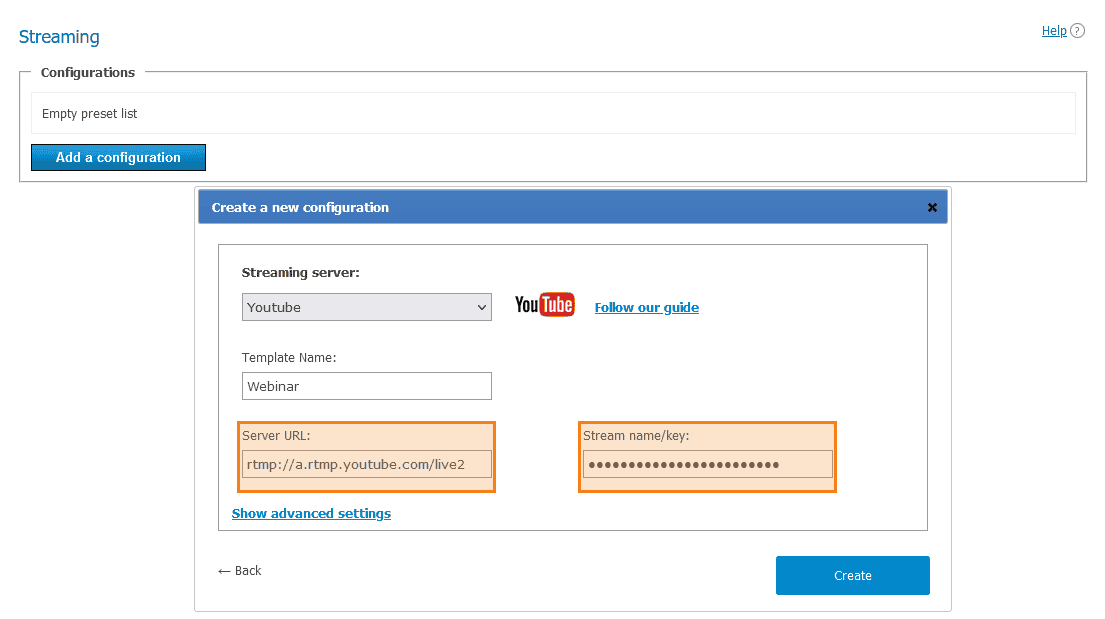Click the Help question mark icon
The image size is (1105, 619).
pos(1078,30)
